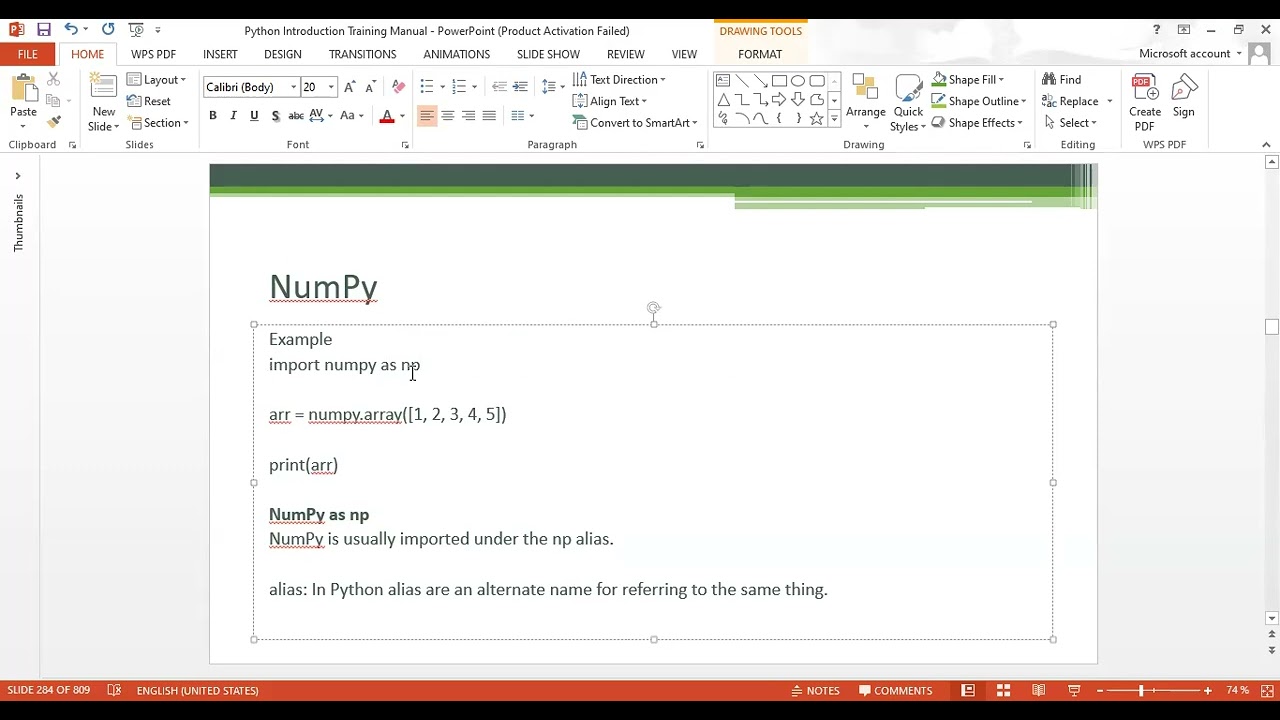Switch to the TRANSITIONS tab
The image size is (1280, 720).
pos(363,54)
